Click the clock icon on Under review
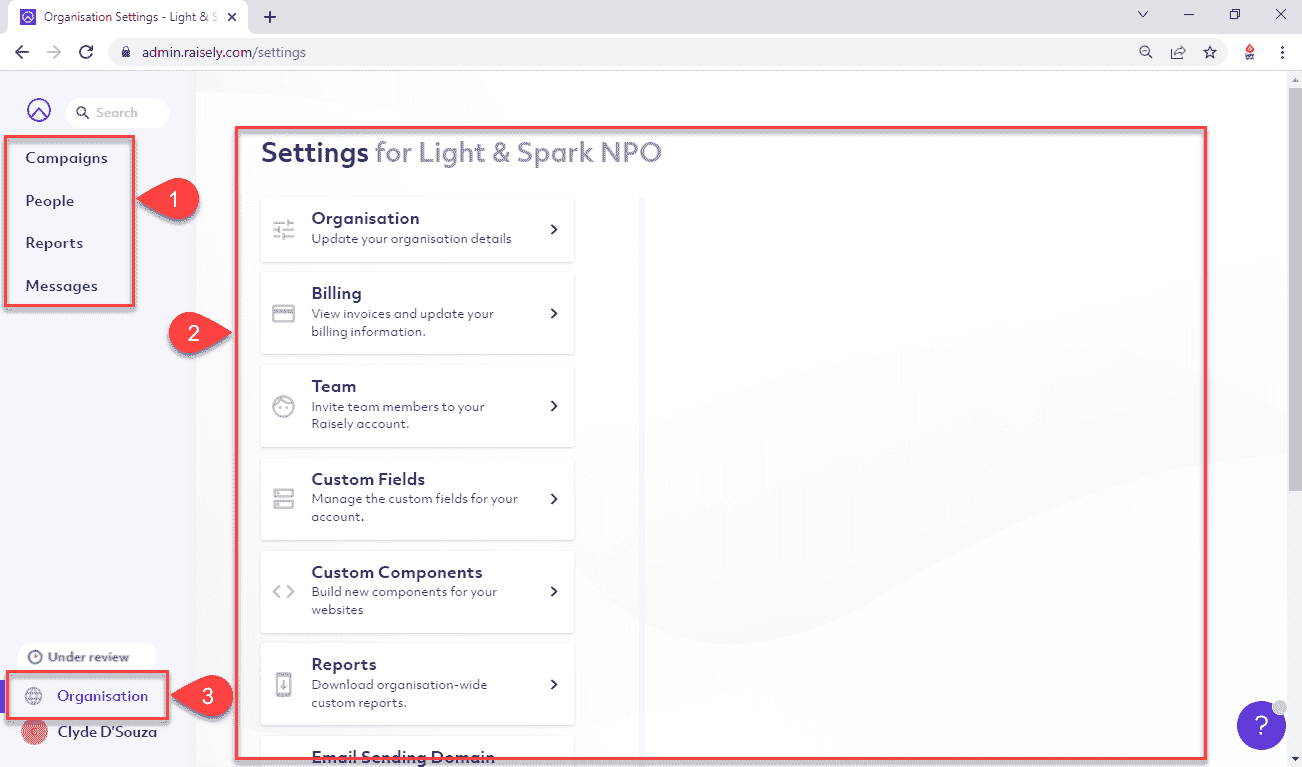Screen dimensions: 1302x767 (x=36, y=657)
